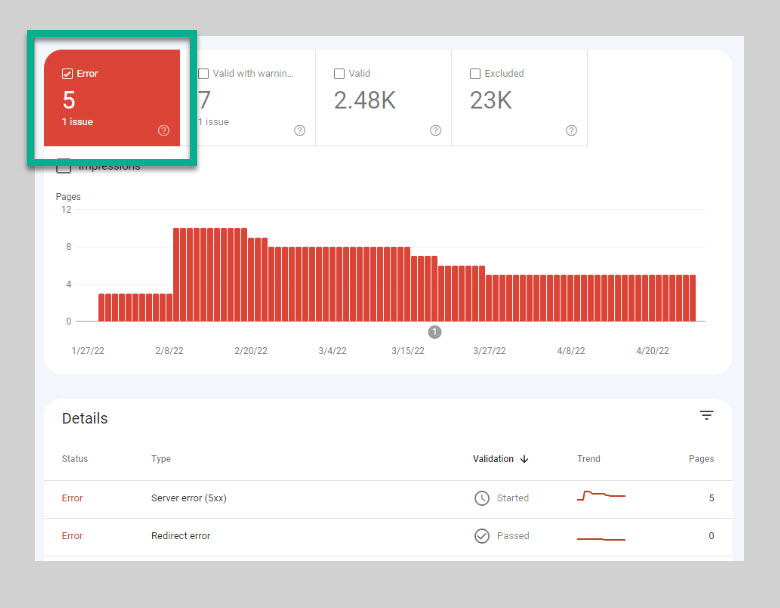Click the annotation marker on chart timeline
Image resolution: width=780 pixels, height=608 pixels.
434,332
